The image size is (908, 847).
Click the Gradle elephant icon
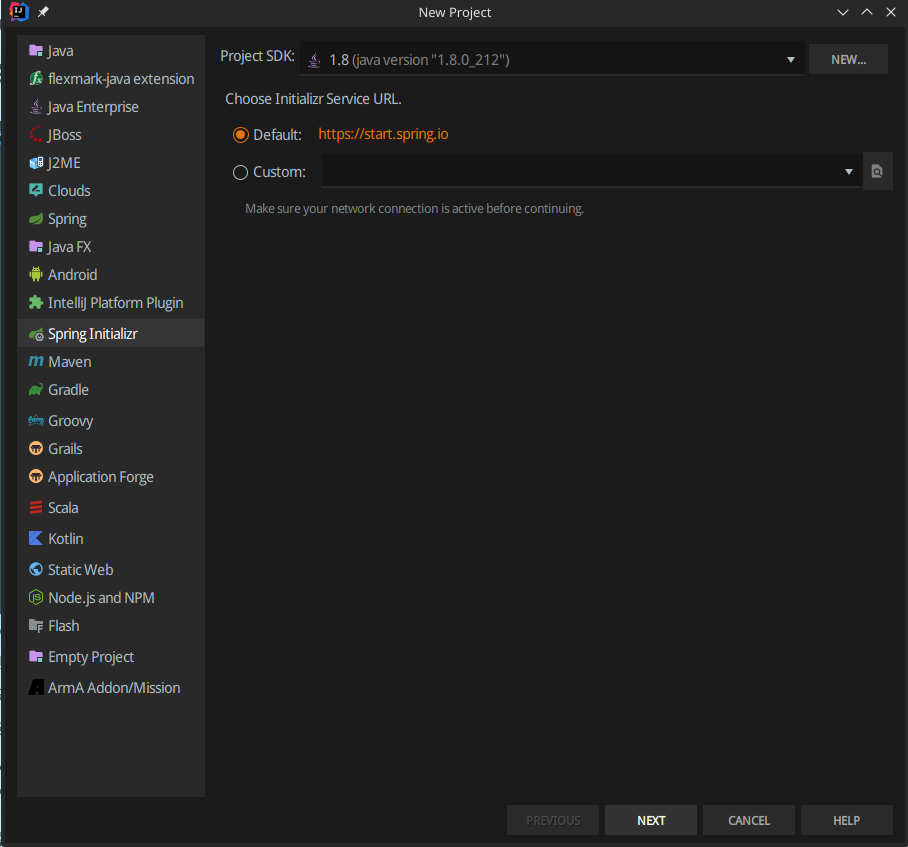36,390
